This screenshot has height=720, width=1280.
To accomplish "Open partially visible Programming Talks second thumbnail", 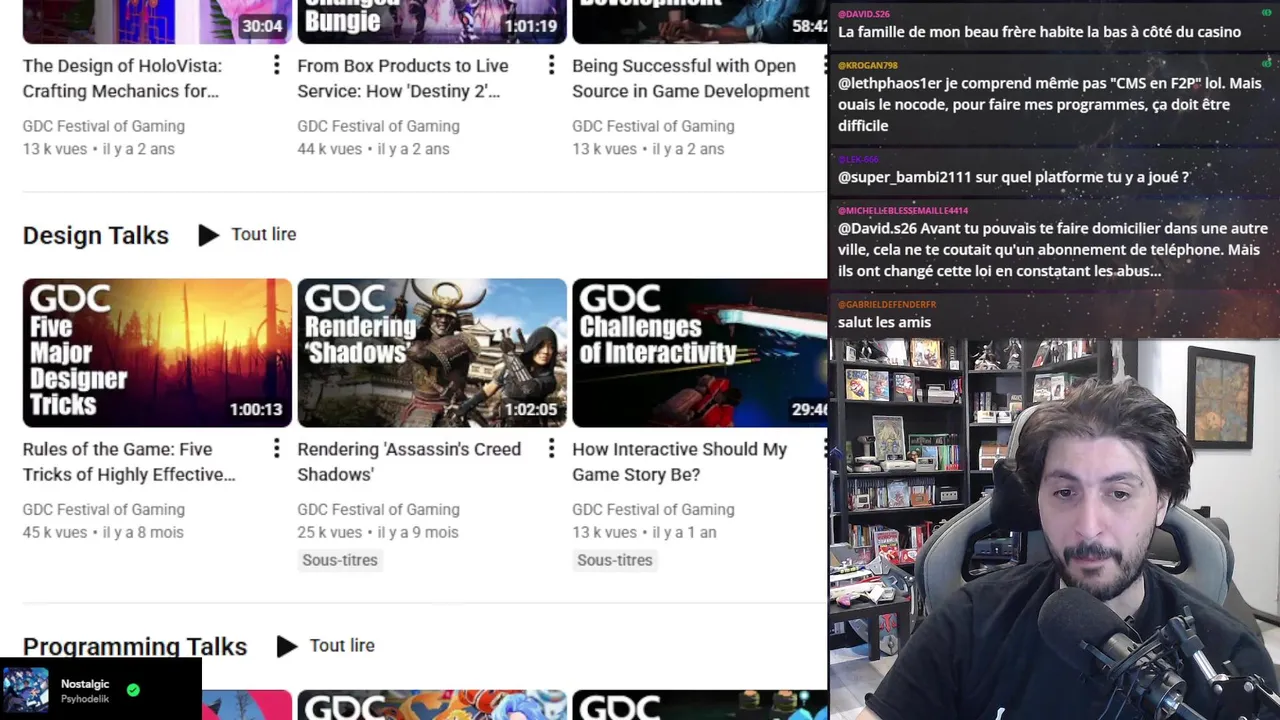I will [x=432, y=705].
